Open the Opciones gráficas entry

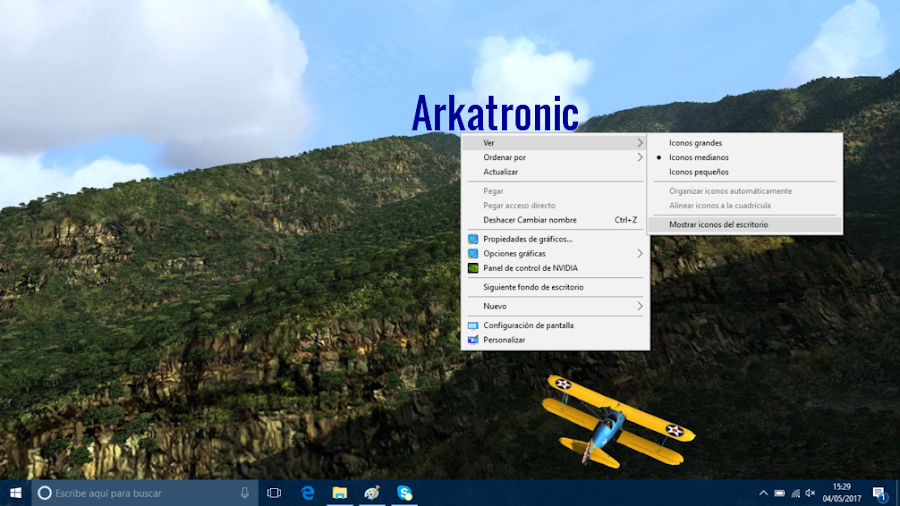[555, 254]
